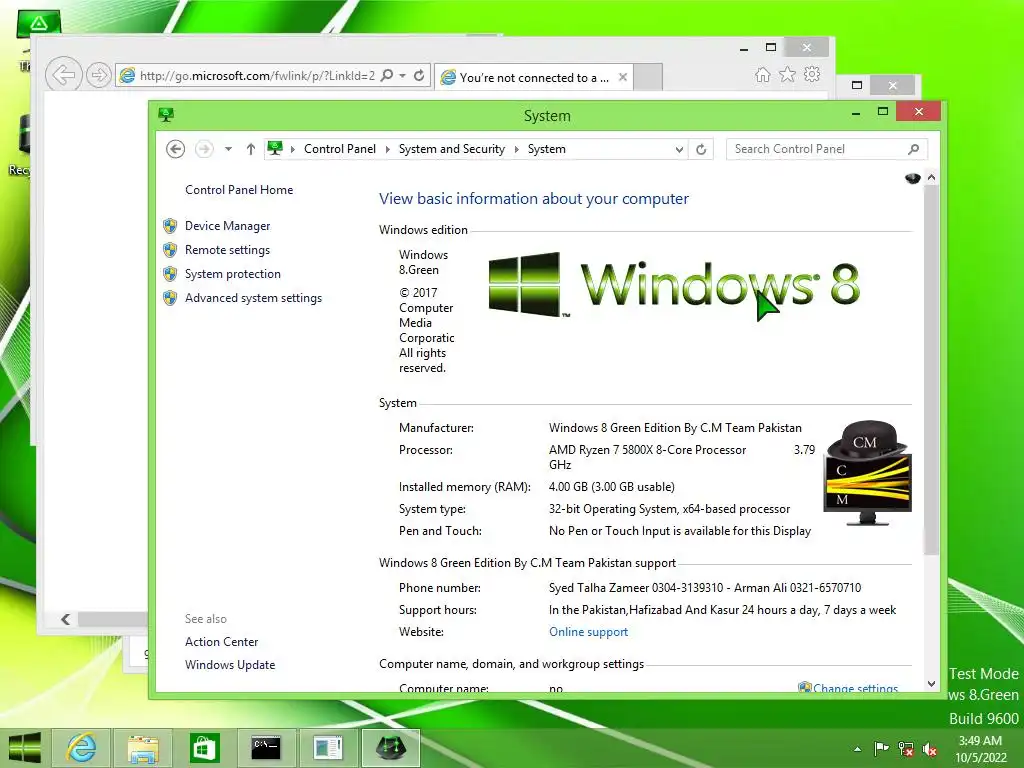1024x768 pixels.
Task: Open Control Panel Home
Action: 239,189
